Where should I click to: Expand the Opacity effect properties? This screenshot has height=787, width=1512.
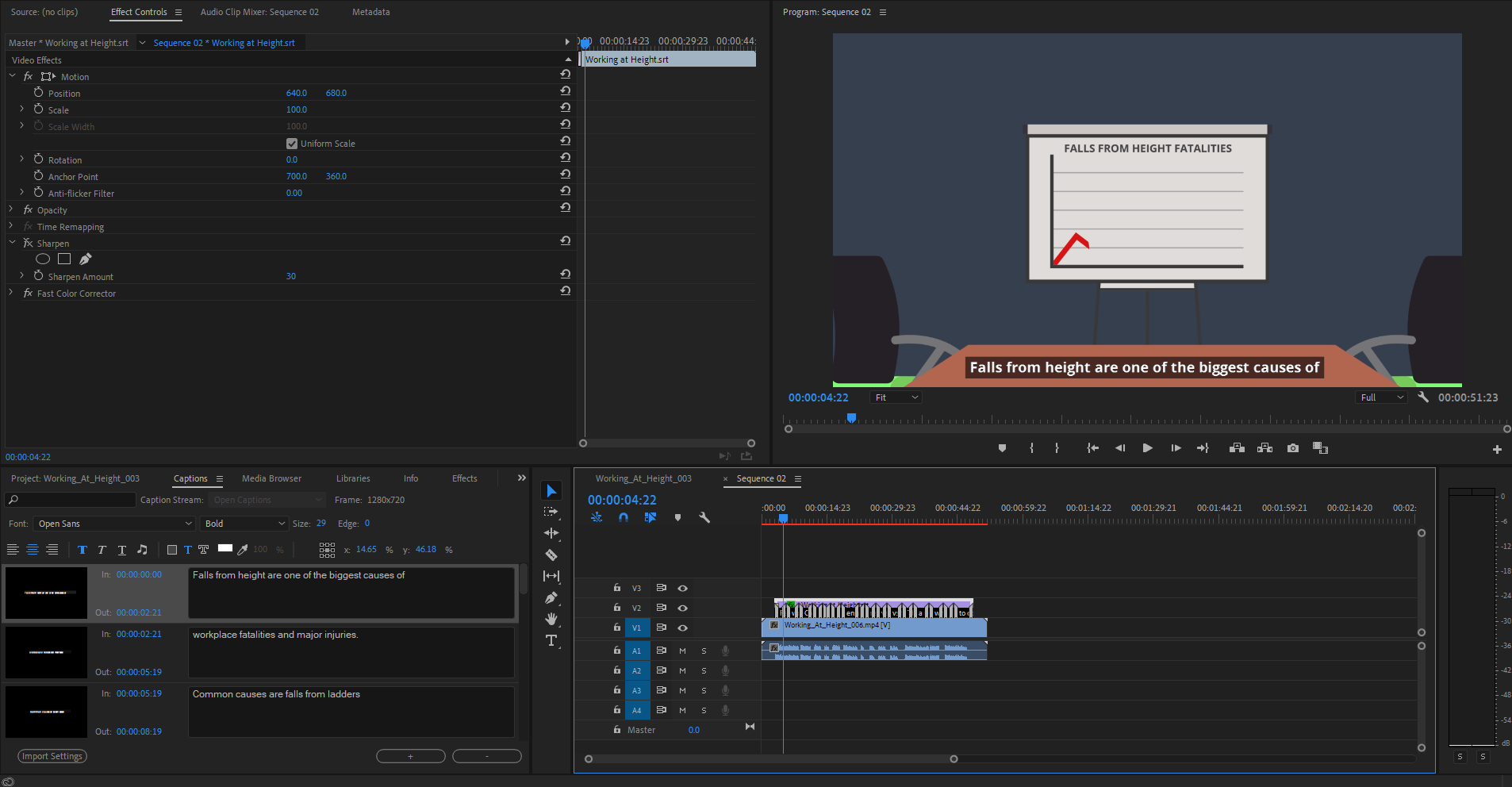tap(11, 209)
